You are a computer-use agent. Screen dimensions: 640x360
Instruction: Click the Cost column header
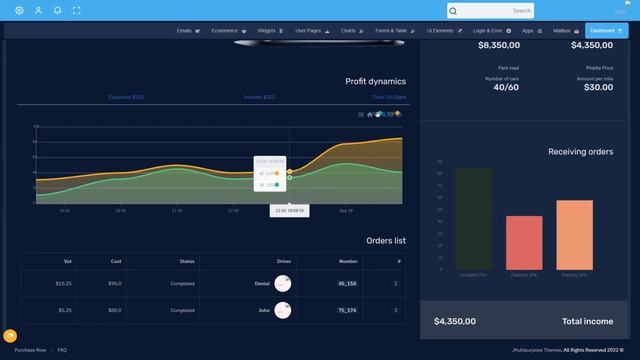(x=116, y=261)
